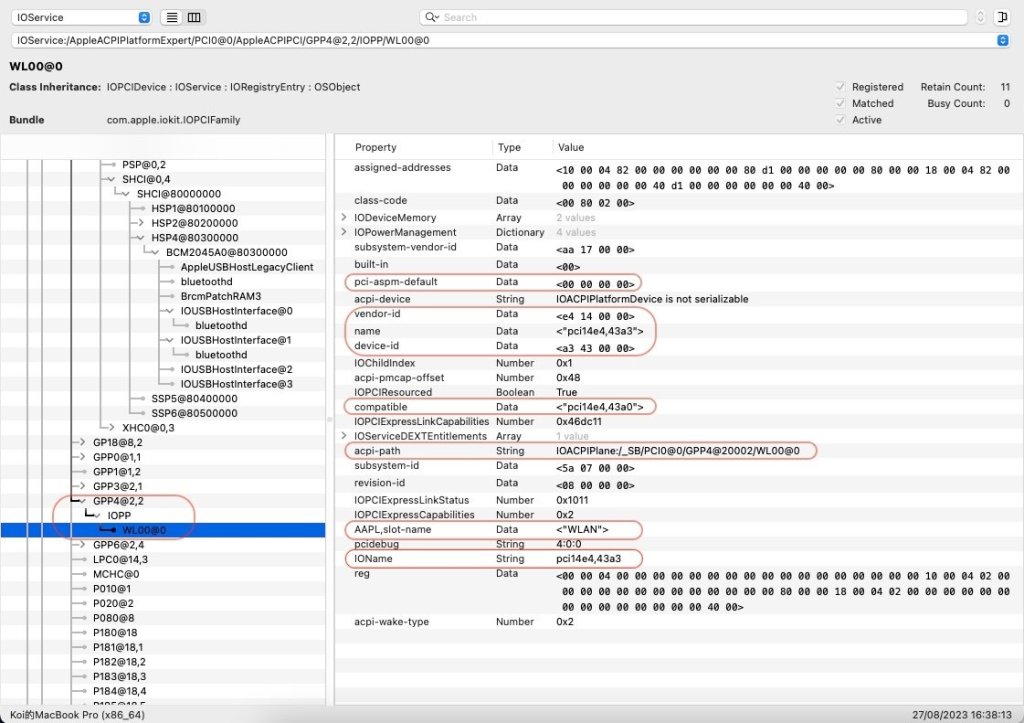Select IOUSBHostInterface@2 entry
The image size is (1024, 723).
[x=236, y=369]
